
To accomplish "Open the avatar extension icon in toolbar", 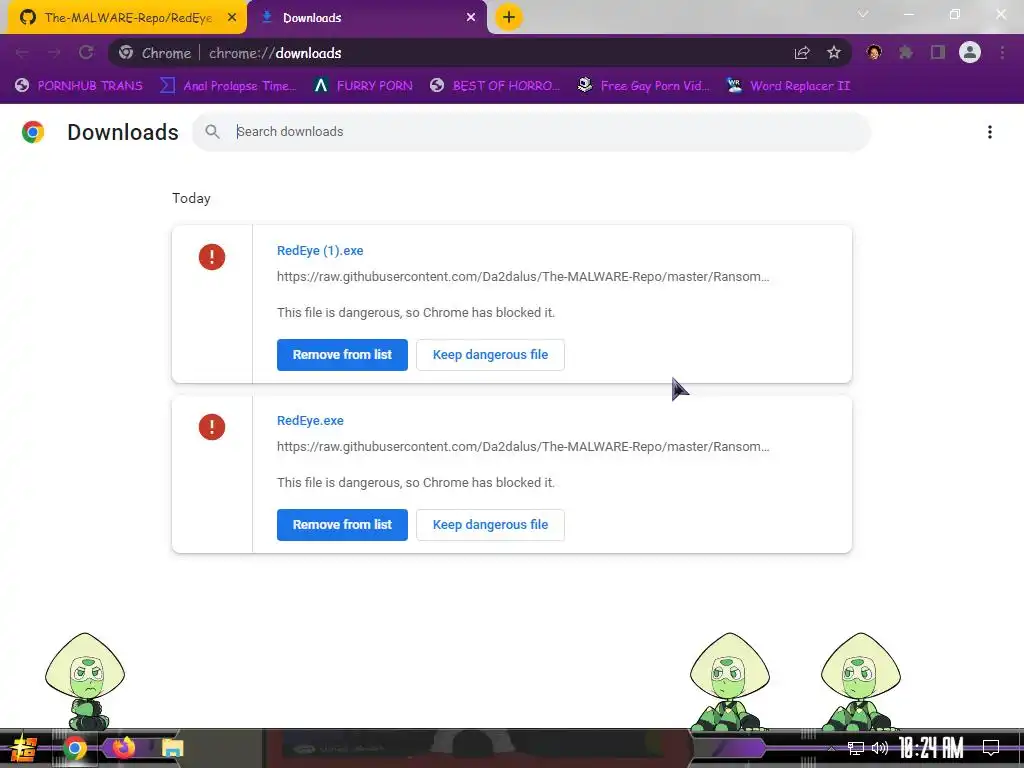I will pyautogui.click(x=874, y=52).
